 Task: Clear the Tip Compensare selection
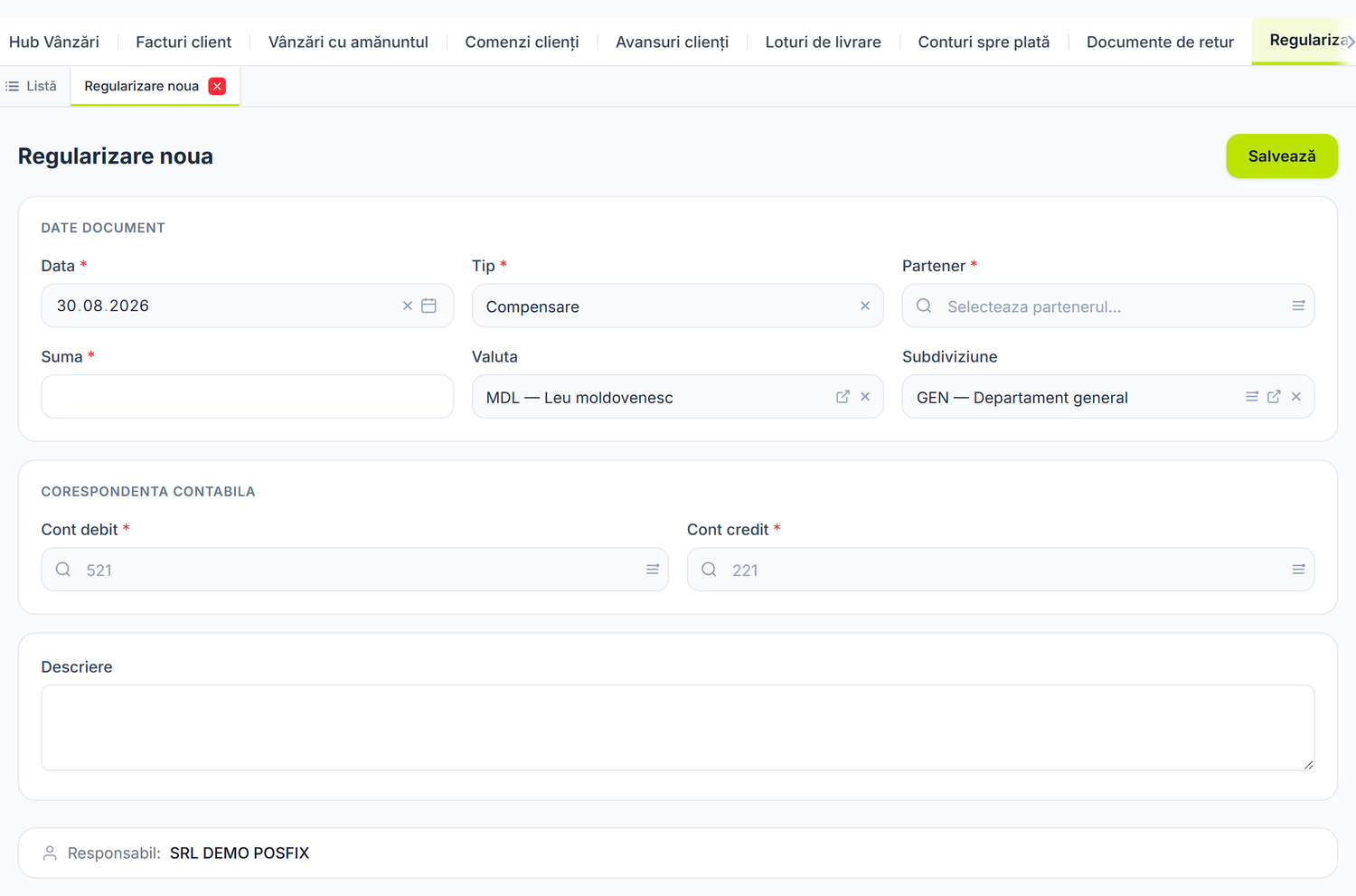pyautogui.click(x=865, y=306)
